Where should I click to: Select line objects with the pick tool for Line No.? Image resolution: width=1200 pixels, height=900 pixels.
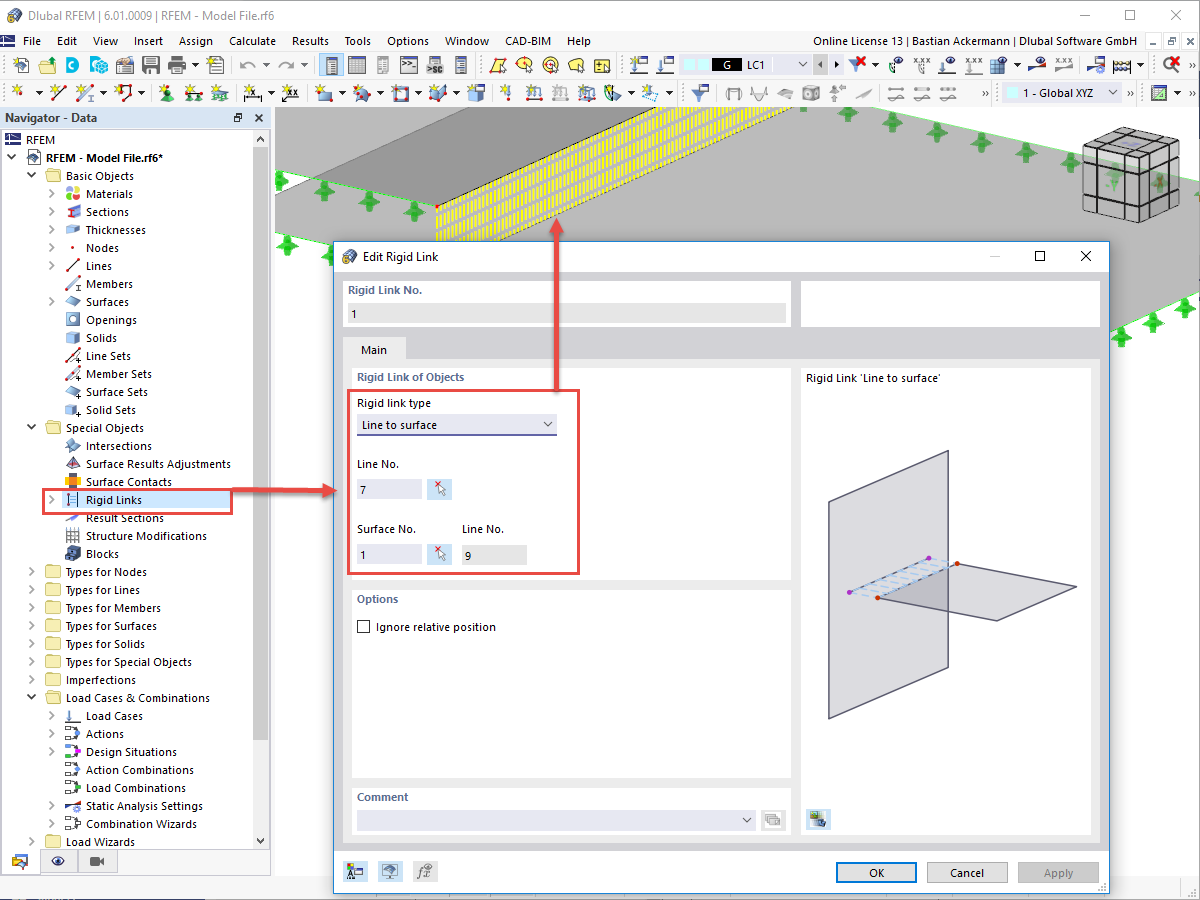point(439,489)
